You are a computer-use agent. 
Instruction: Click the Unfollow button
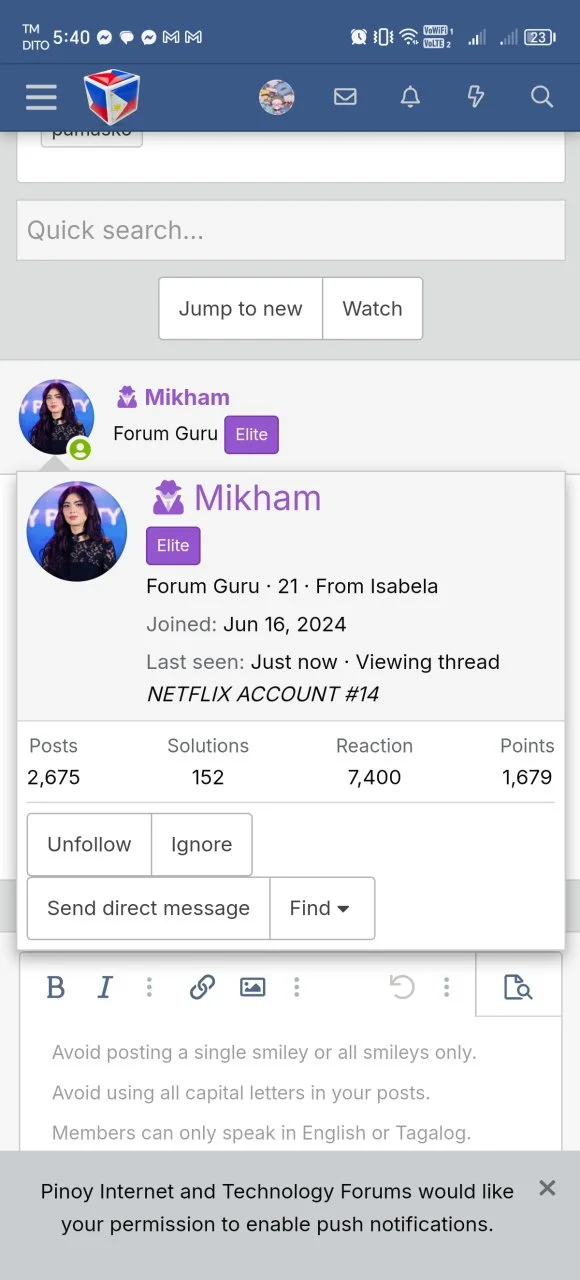(89, 844)
